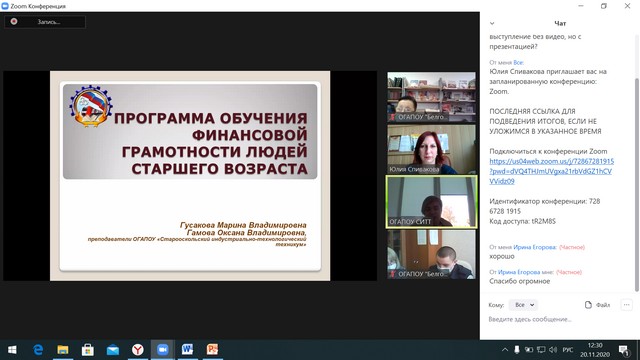Open the notification center icon
640x360 pixels.
click(x=624, y=350)
